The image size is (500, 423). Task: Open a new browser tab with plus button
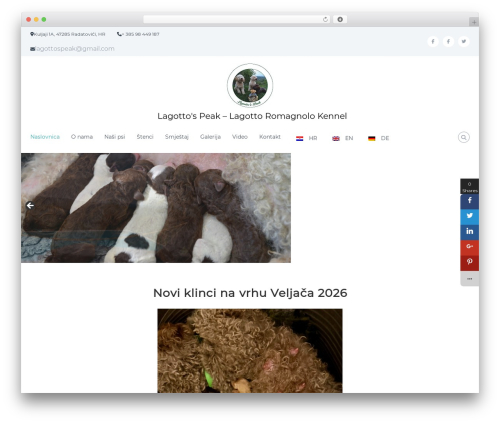tap(474, 22)
